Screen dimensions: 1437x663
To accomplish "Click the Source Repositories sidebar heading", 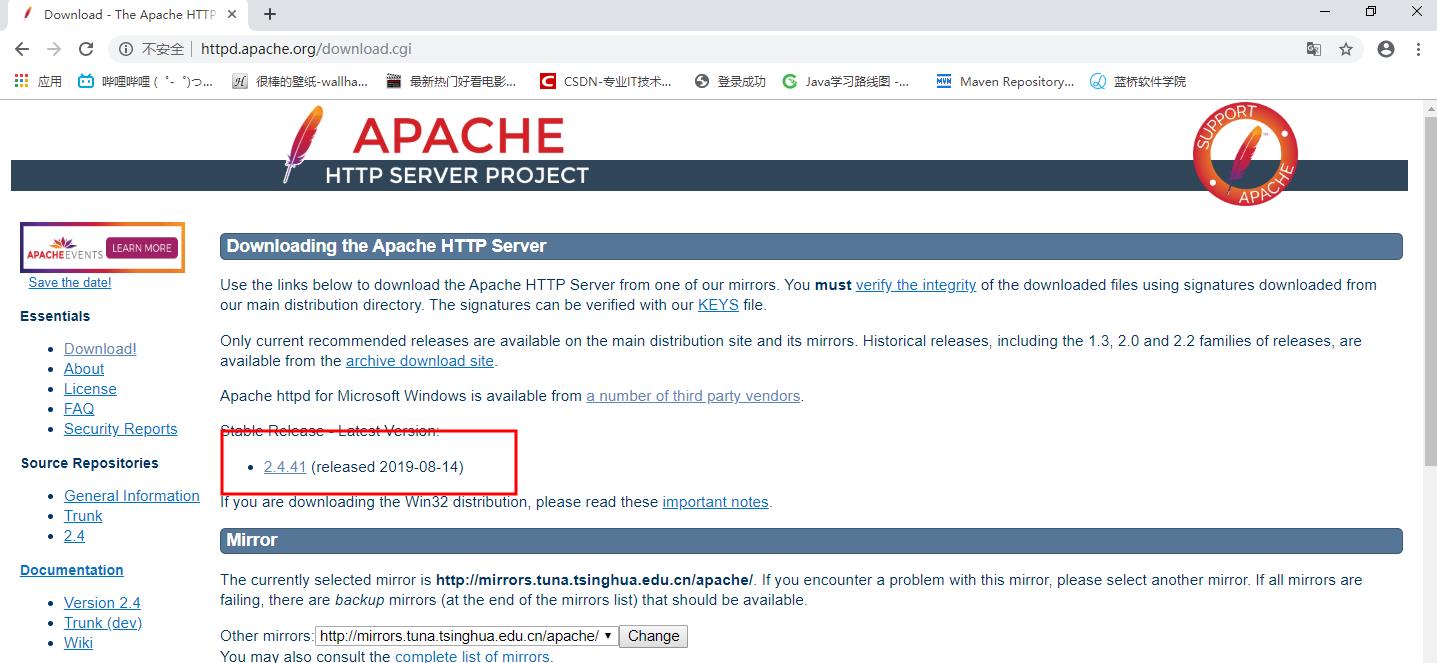I will click(x=90, y=463).
